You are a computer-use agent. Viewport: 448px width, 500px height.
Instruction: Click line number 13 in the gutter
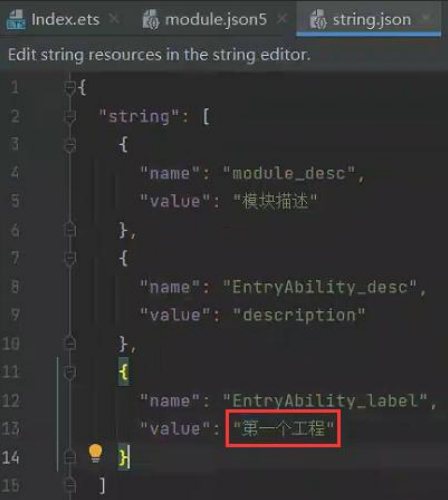[11, 429]
